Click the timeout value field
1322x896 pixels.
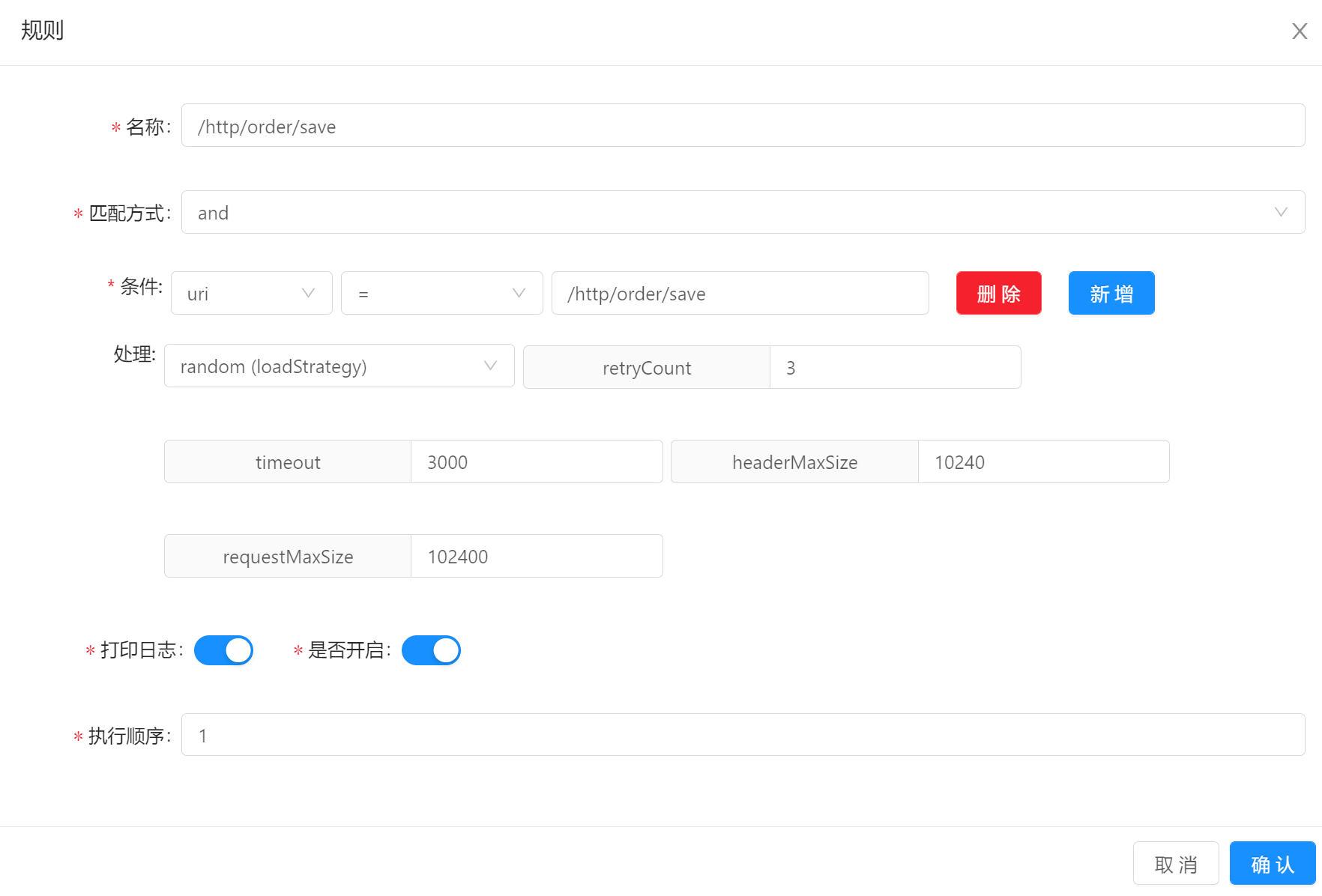pyautogui.click(x=537, y=462)
